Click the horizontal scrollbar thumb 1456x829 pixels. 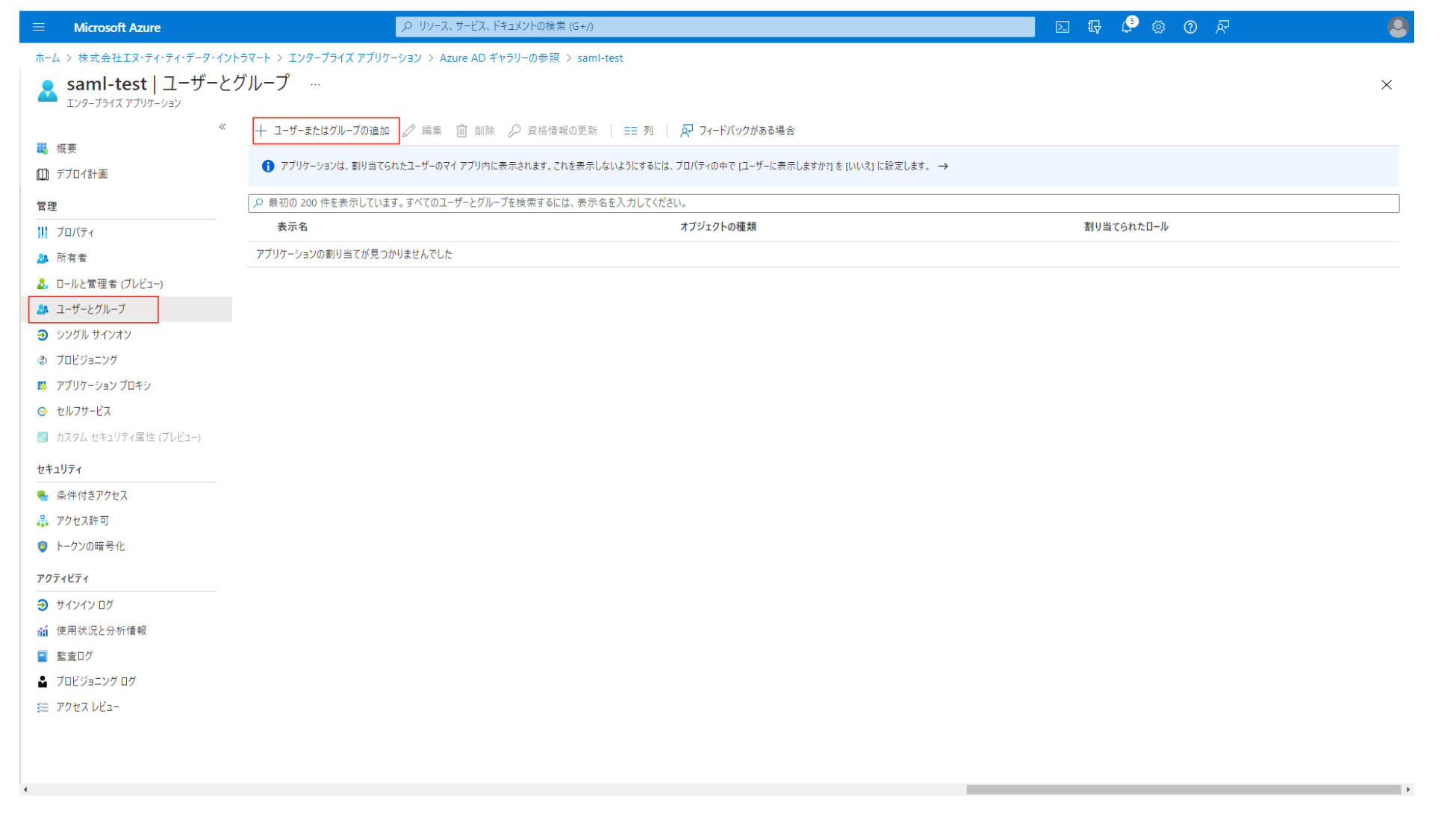[1183, 789]
